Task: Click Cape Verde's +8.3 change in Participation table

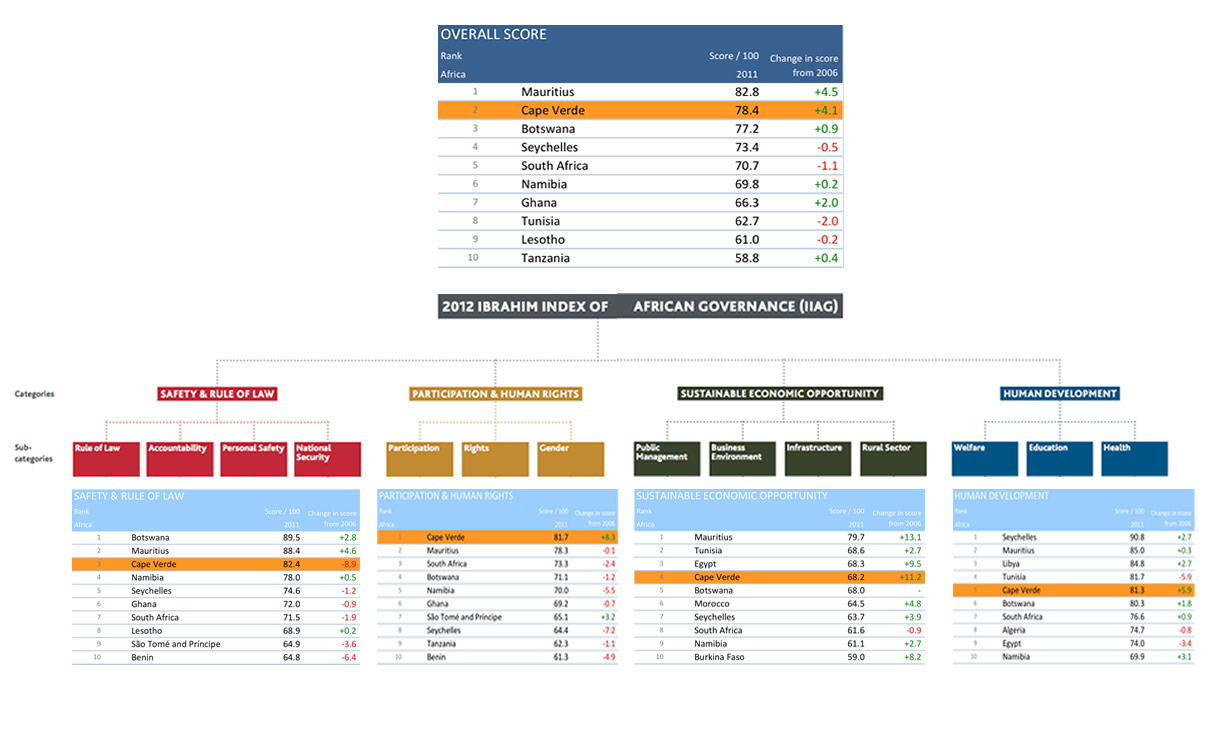Action: click(606, 537)
